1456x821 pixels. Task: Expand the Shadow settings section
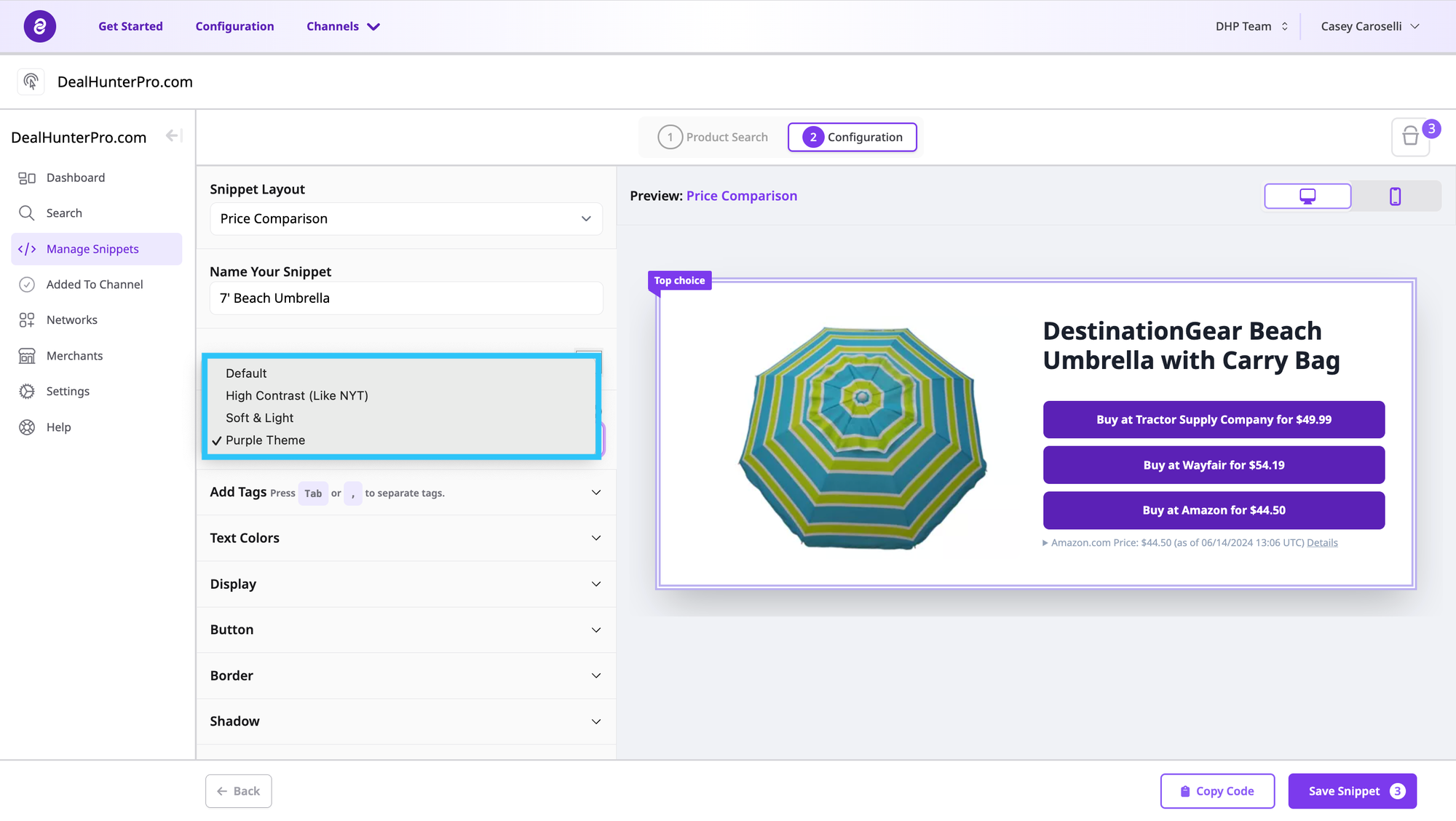405,721
